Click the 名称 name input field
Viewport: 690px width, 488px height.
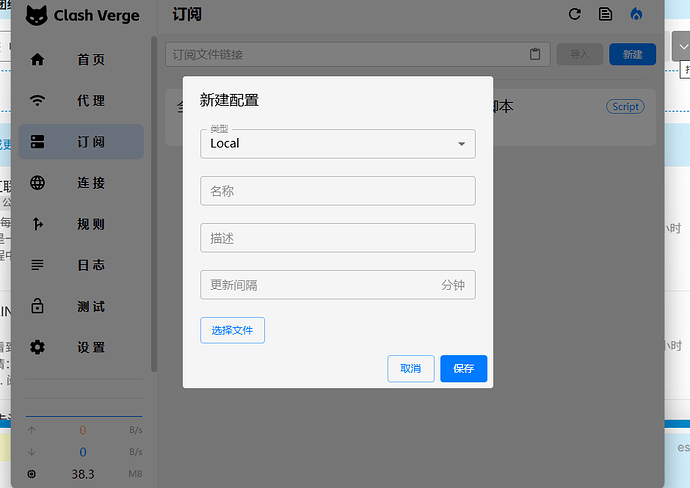338,191
